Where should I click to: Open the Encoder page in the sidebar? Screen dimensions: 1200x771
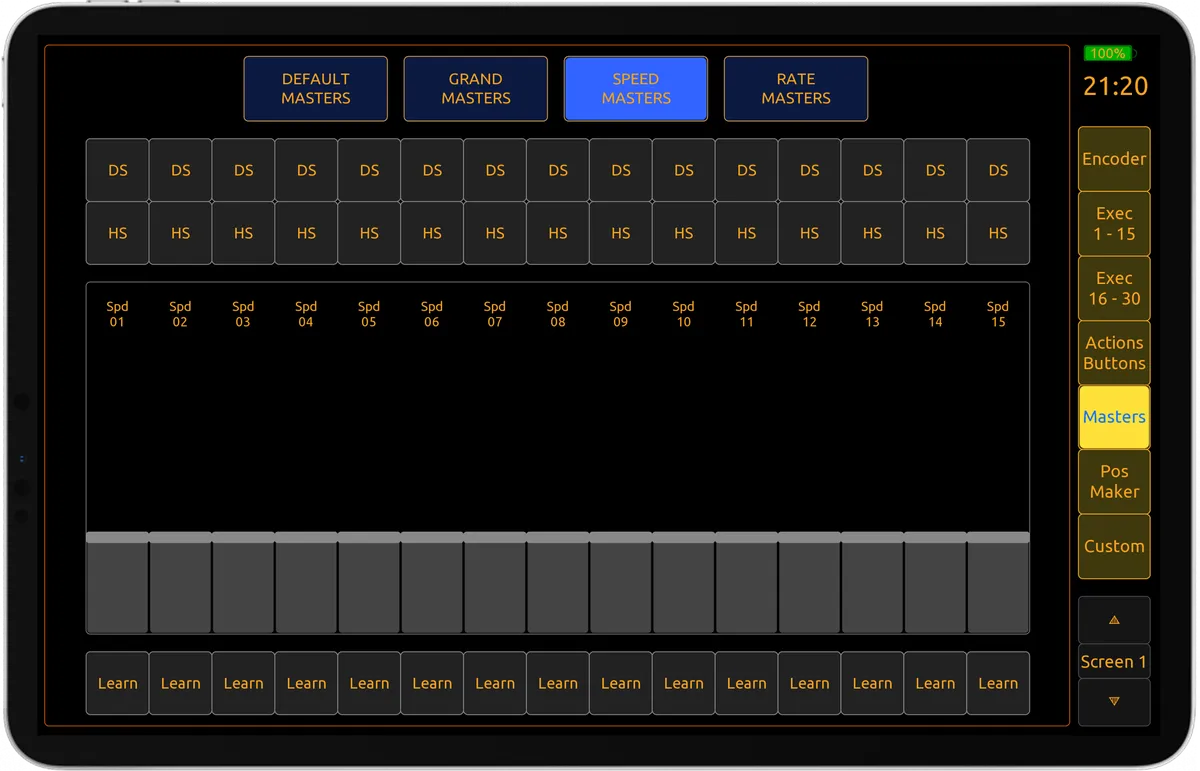1114,159
